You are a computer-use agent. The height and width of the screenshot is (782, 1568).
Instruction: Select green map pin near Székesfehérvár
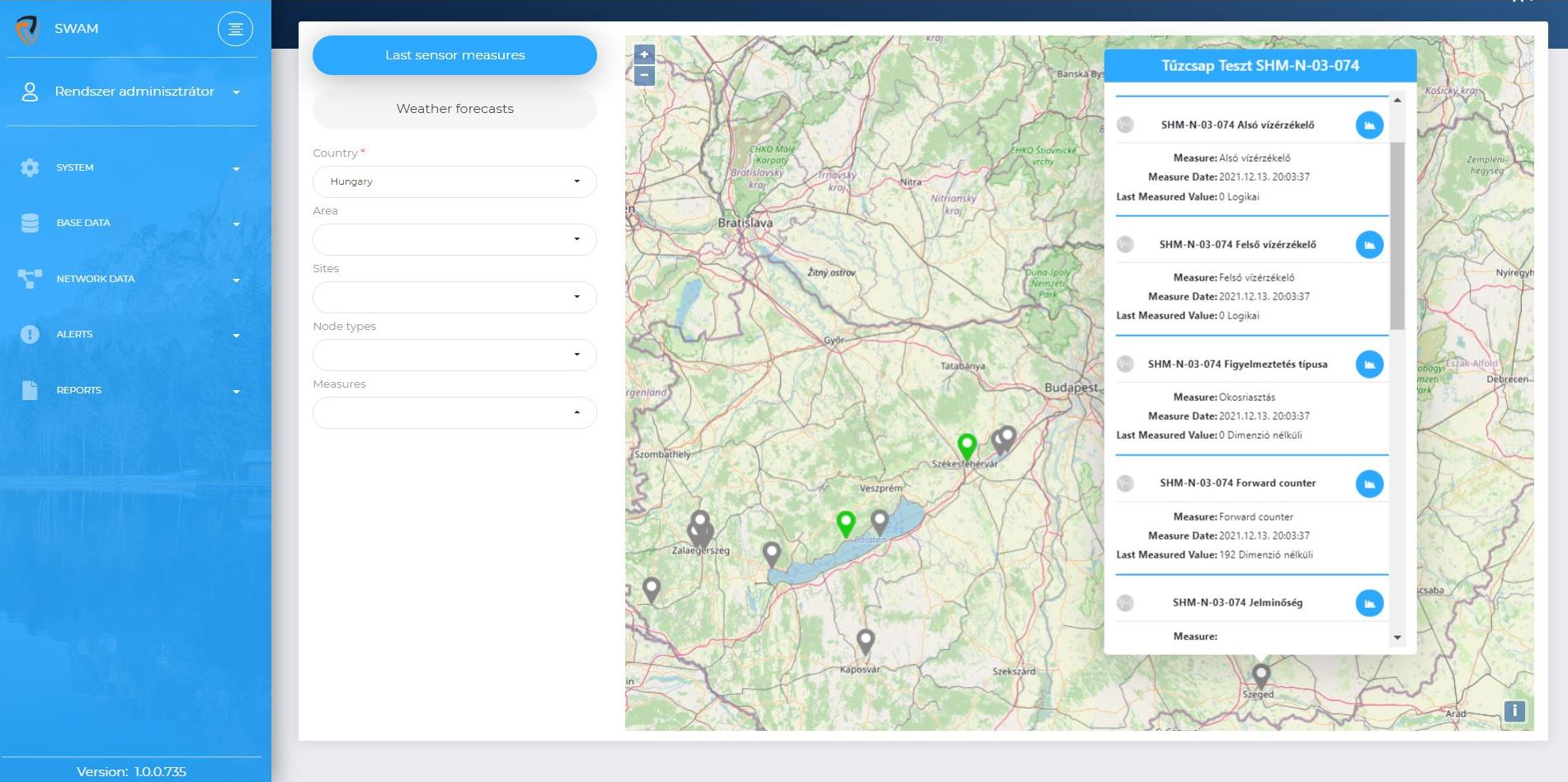click(967, 445)
